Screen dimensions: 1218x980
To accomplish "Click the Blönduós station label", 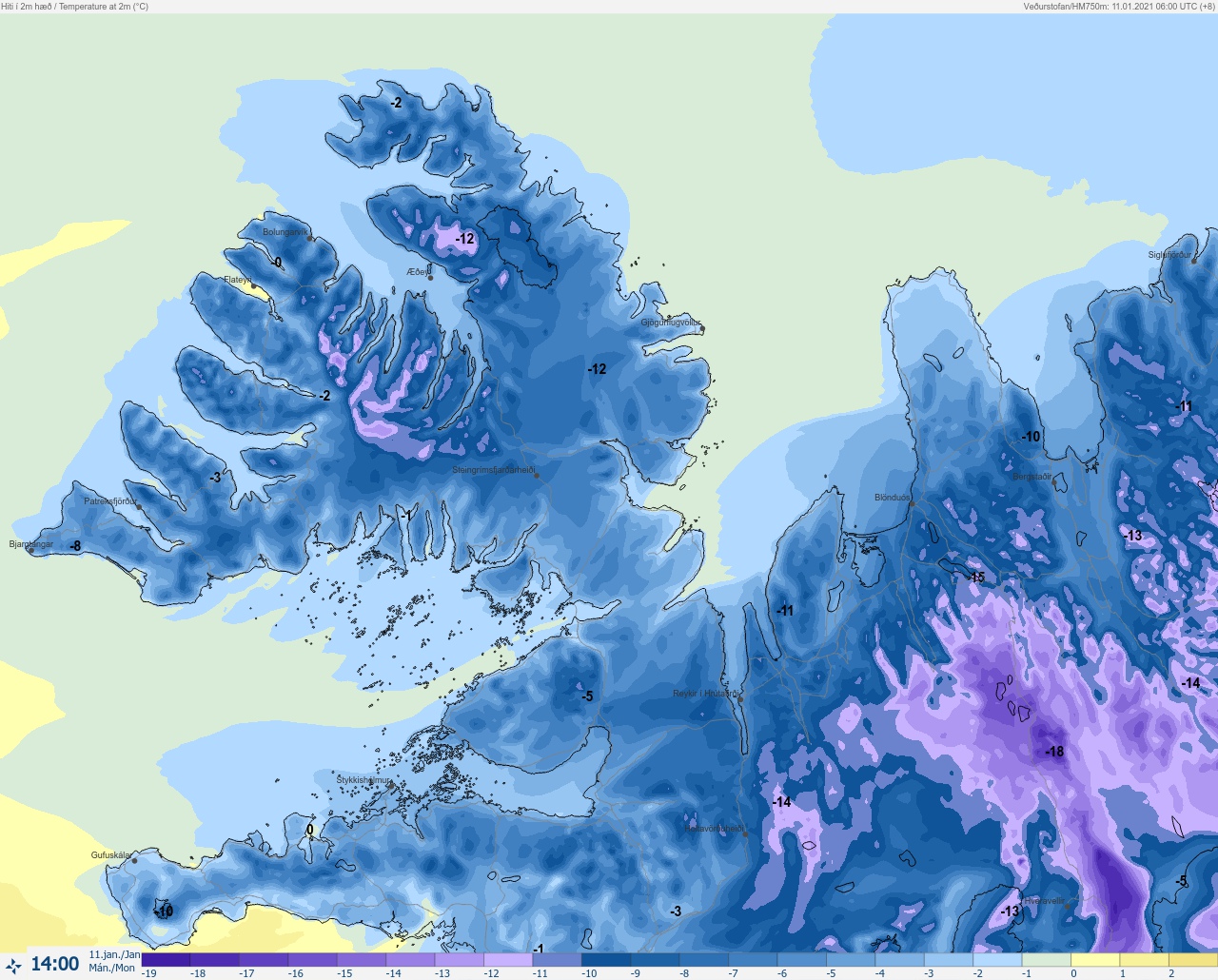I will 892,498.
